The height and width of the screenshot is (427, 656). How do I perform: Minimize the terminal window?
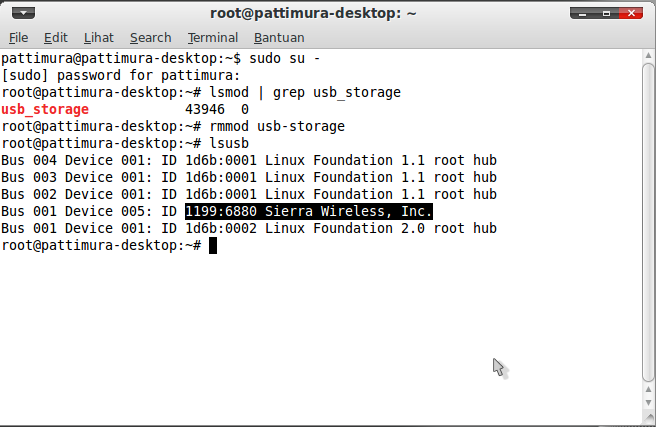click(x=582, y=14)
